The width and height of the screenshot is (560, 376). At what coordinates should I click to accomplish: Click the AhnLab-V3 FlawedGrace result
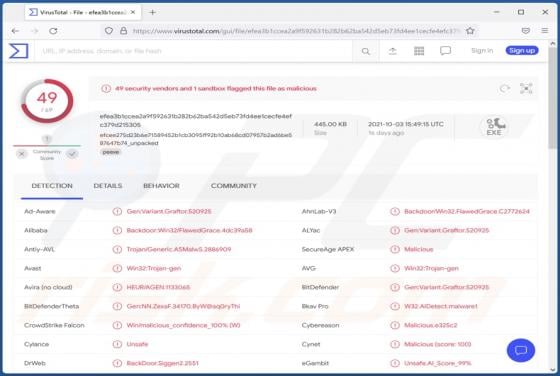coord(467,211)
